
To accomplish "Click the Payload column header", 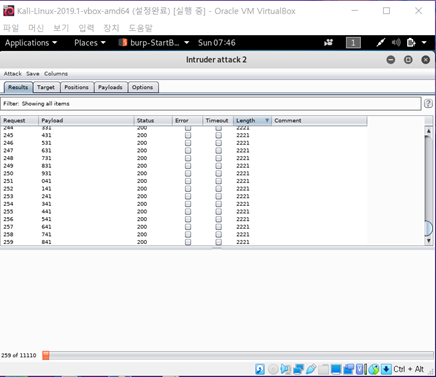I will 86,120.
